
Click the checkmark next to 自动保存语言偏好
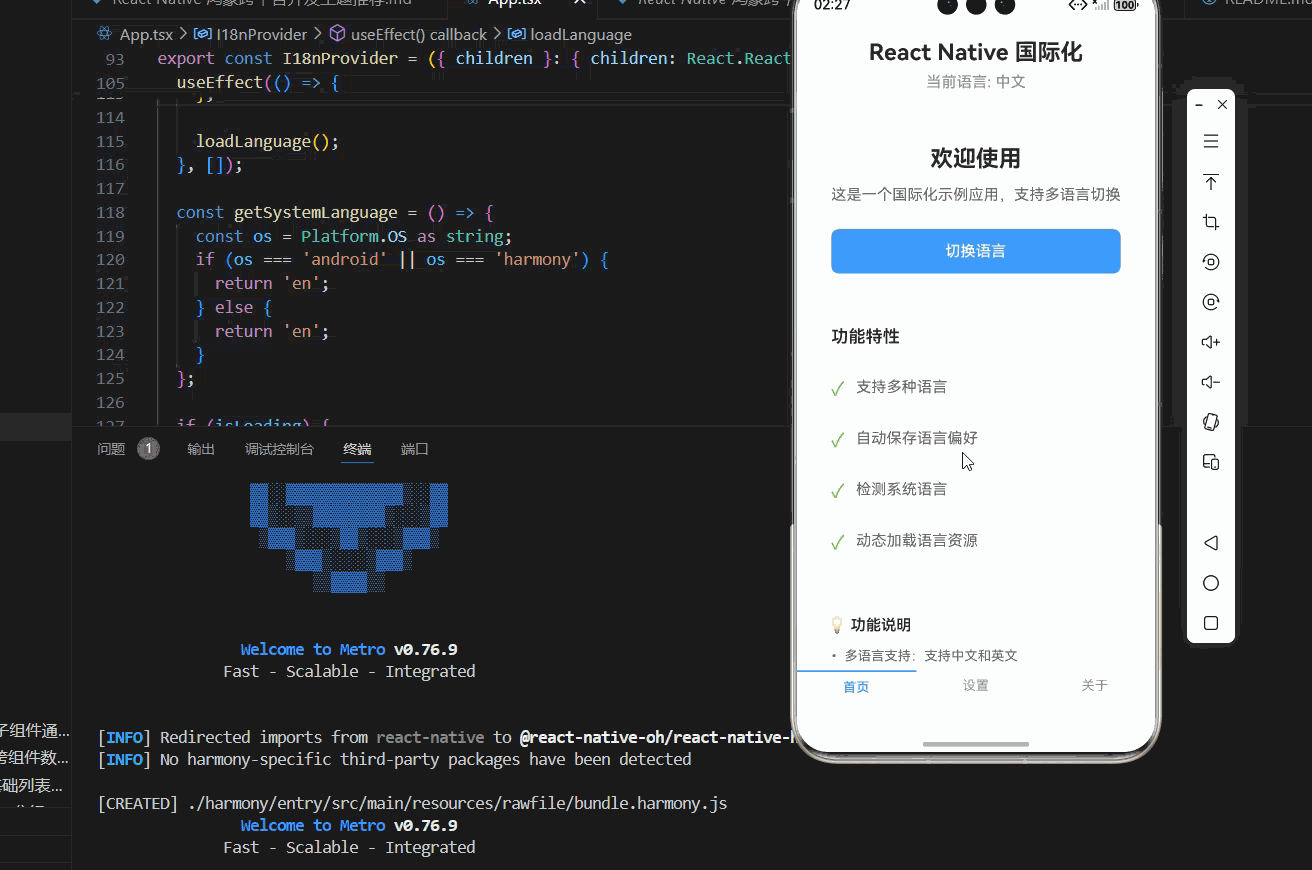tap(837, 439)
